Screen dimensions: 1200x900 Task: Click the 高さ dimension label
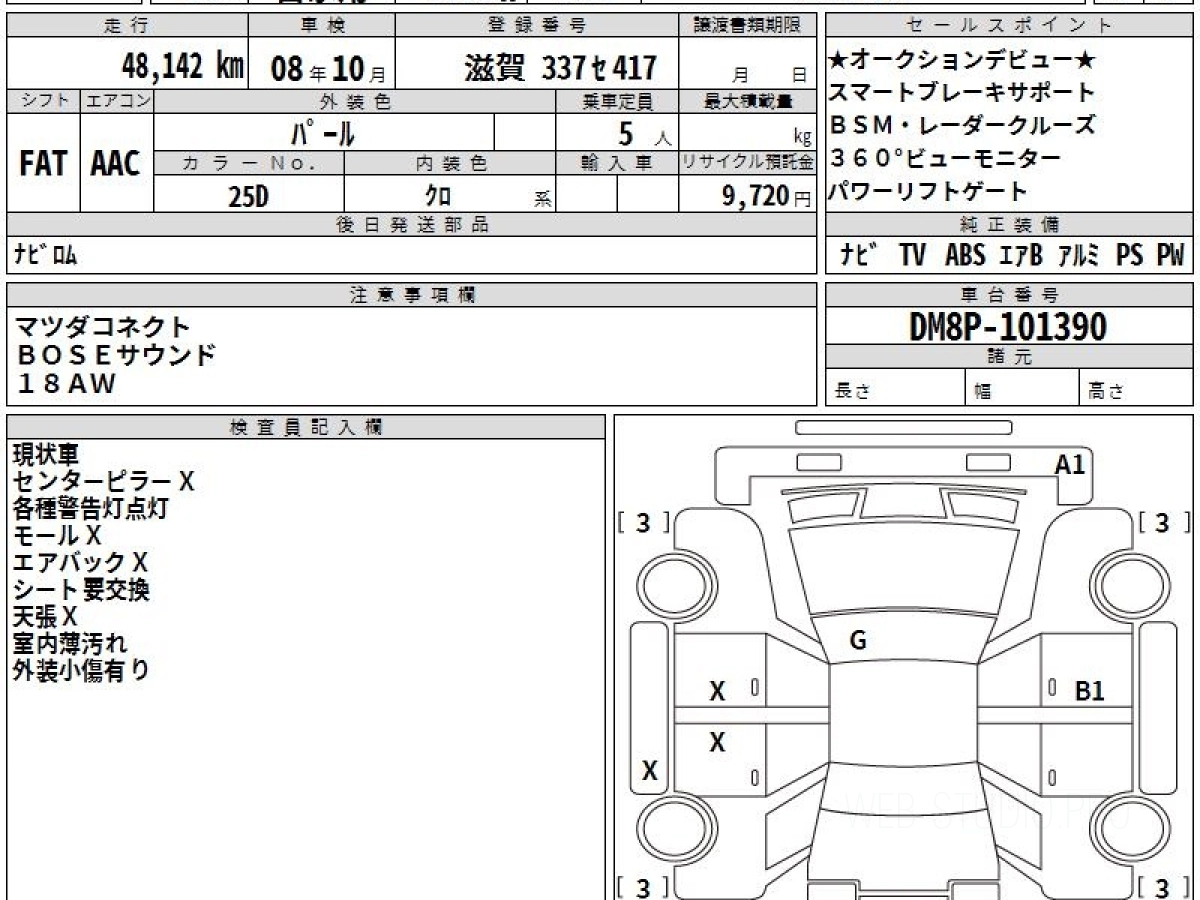click(x=1107, y=392)
